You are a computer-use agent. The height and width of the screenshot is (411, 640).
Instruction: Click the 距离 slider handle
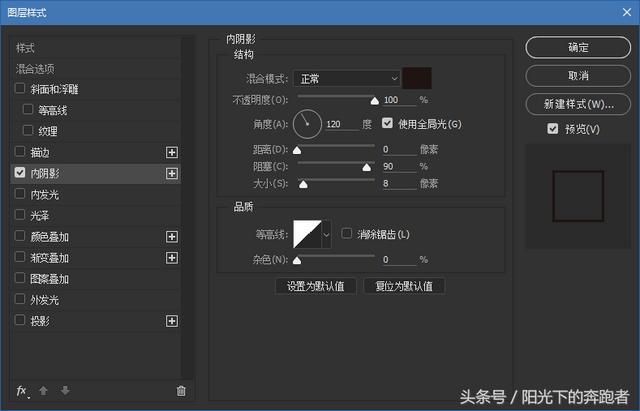(x=297, y=150)
